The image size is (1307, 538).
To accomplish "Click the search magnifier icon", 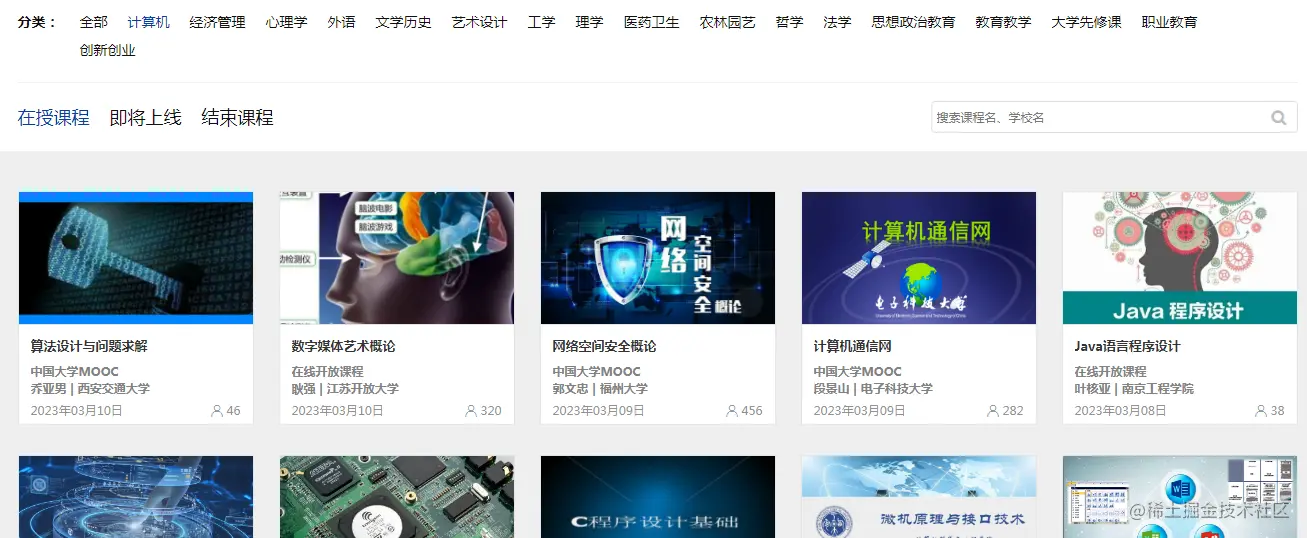I will coord(1278,118).
